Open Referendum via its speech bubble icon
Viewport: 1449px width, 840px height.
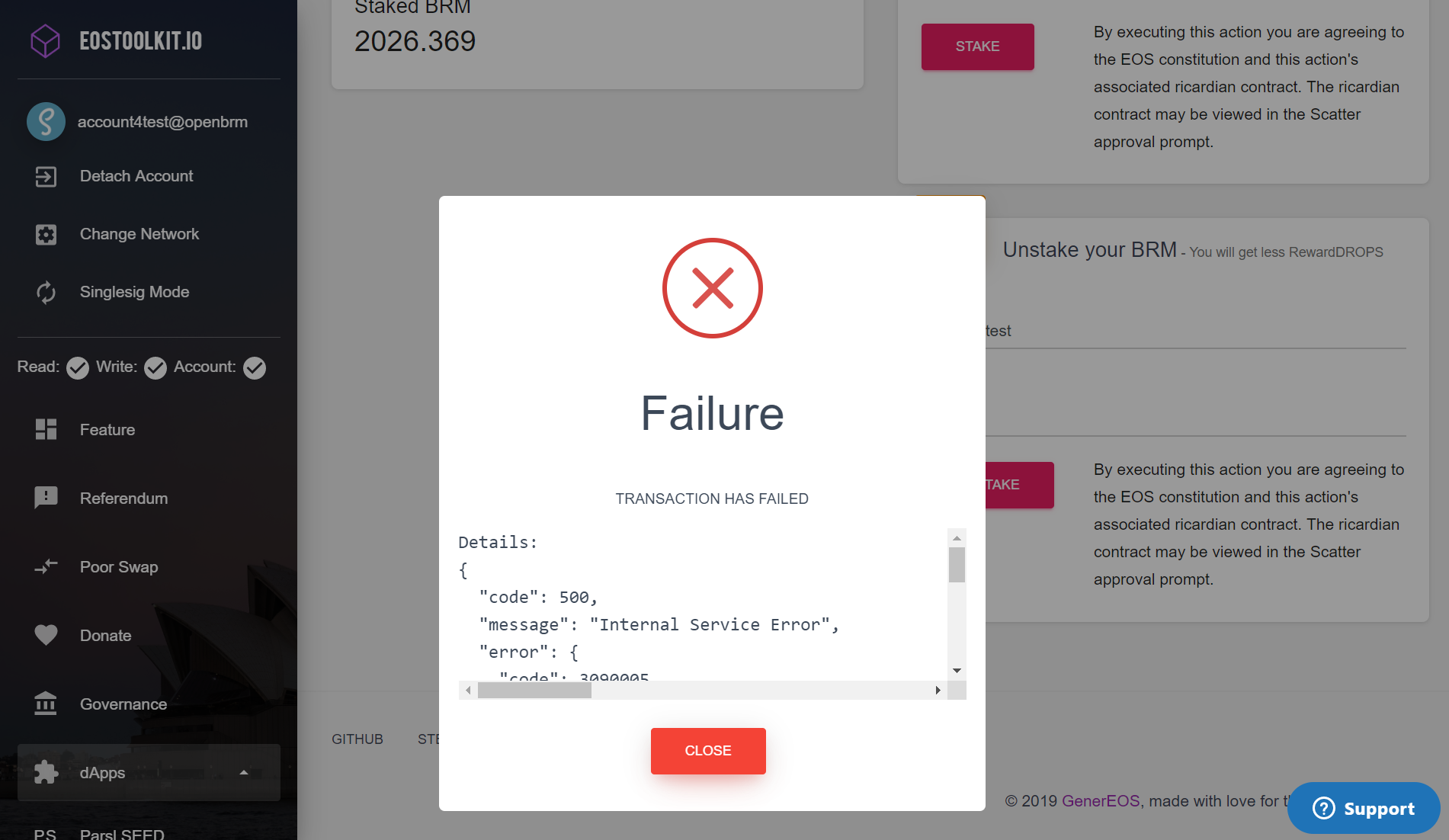(x=46, y=499)
